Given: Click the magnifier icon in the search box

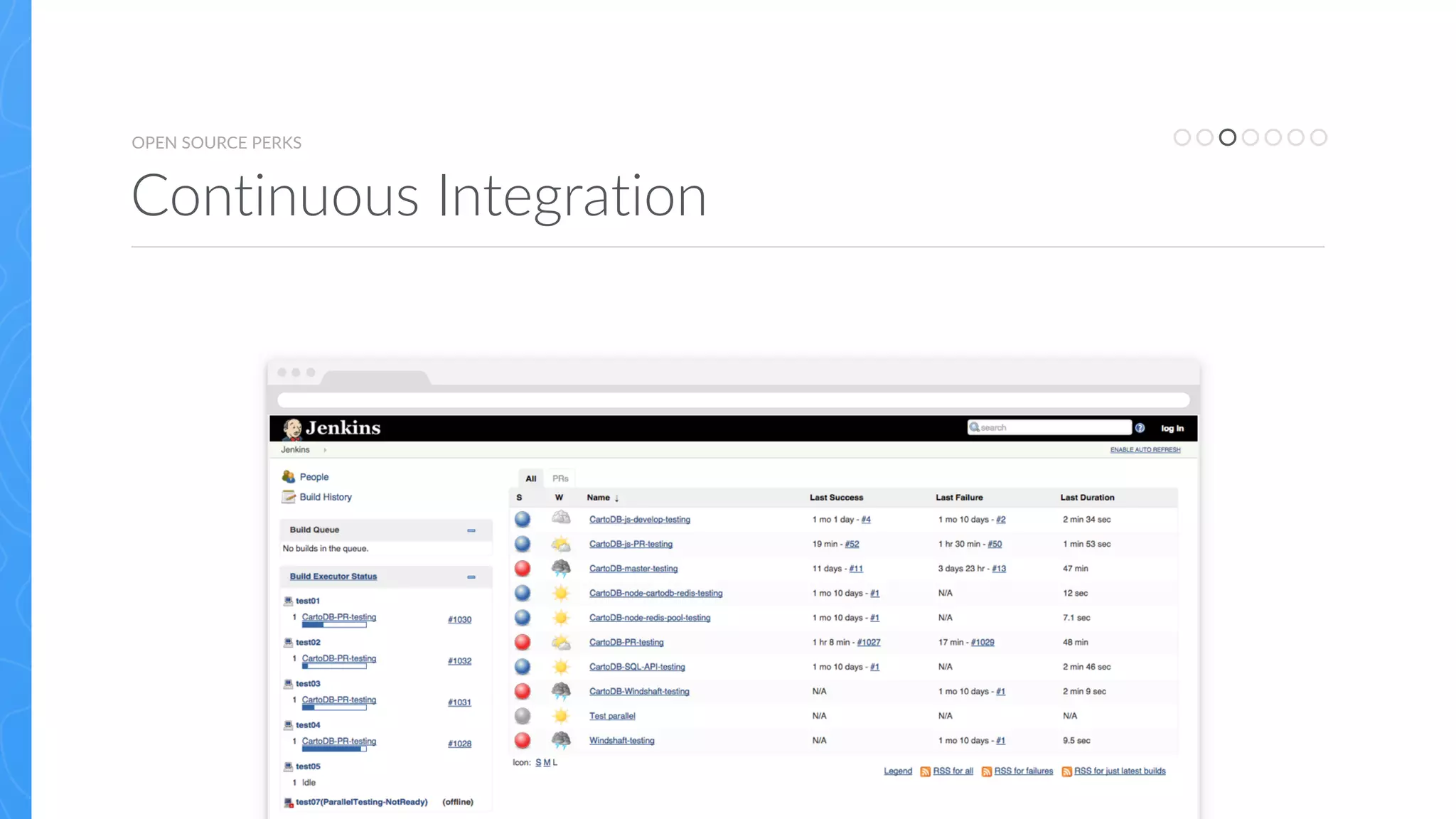Looking at the screenshot, I should coord(974,427).
